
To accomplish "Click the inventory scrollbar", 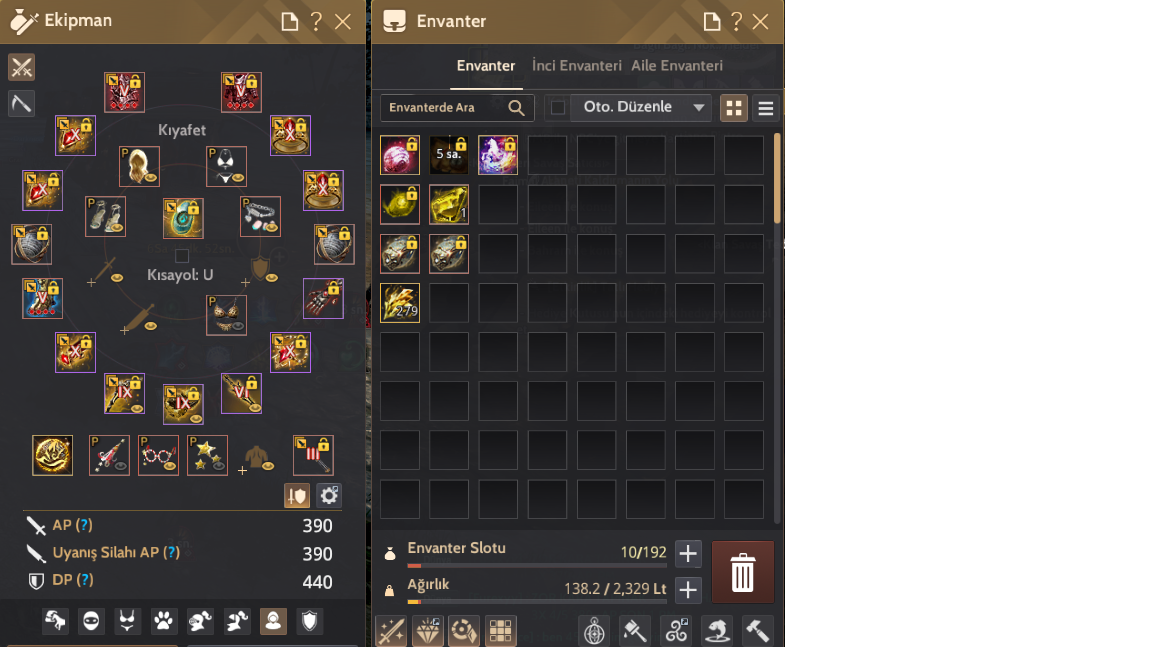I will (x=777, y=179).
